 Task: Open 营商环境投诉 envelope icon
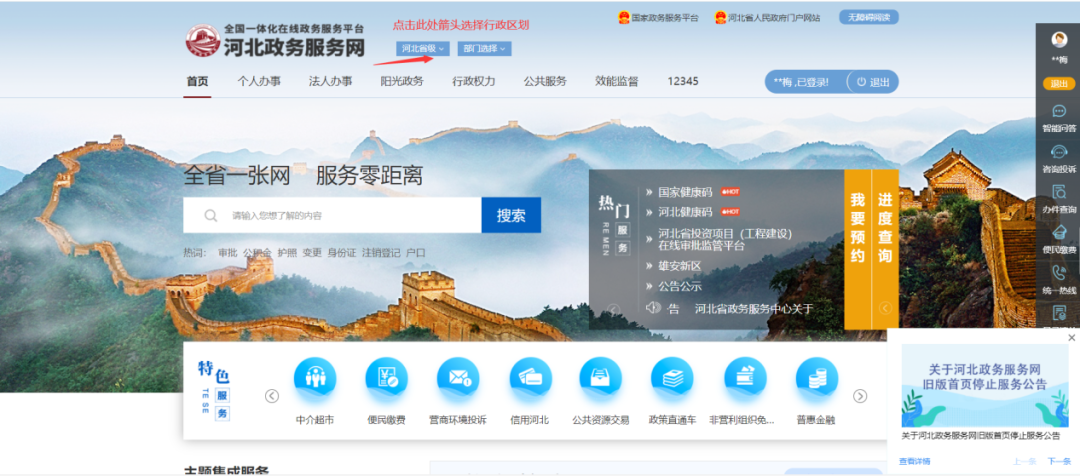pyautogui.click(x=459, y=380)
